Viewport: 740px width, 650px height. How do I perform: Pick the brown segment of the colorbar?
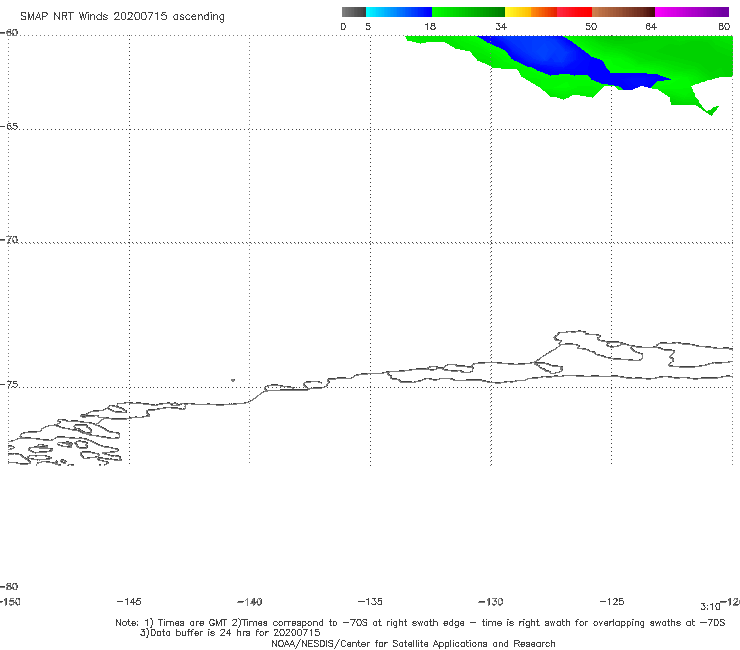coord(623,12)
